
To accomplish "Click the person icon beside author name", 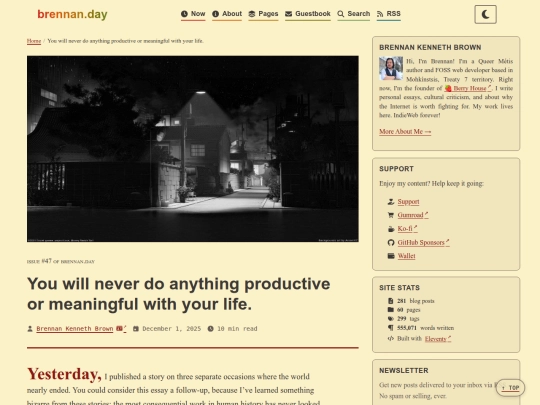I will coord(30,329).
